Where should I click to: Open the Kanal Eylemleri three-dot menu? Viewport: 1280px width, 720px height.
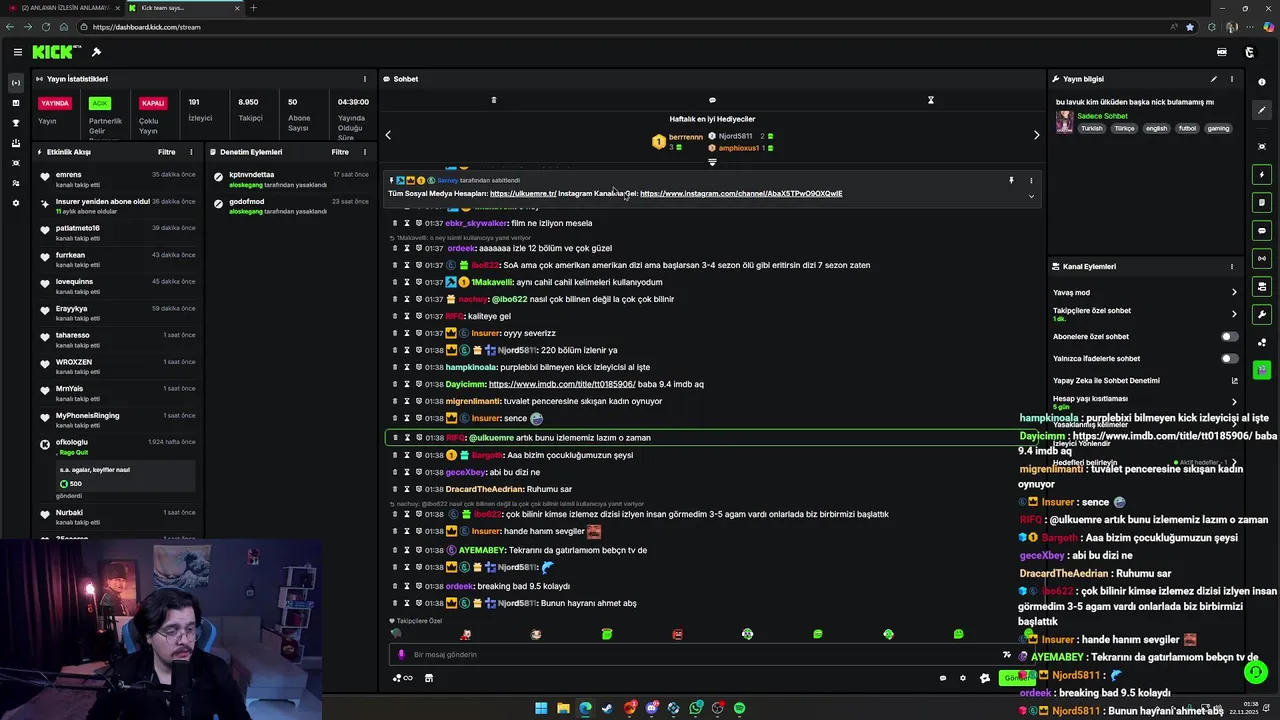tap(1232, 267)
